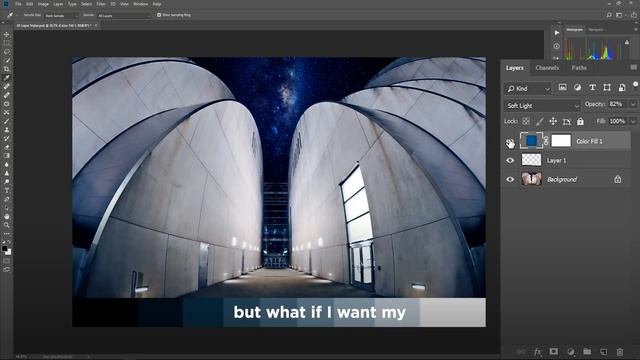Open the workspace switcher dropdown
Viewport: 640px width, 360px height.
click(621, 15)
